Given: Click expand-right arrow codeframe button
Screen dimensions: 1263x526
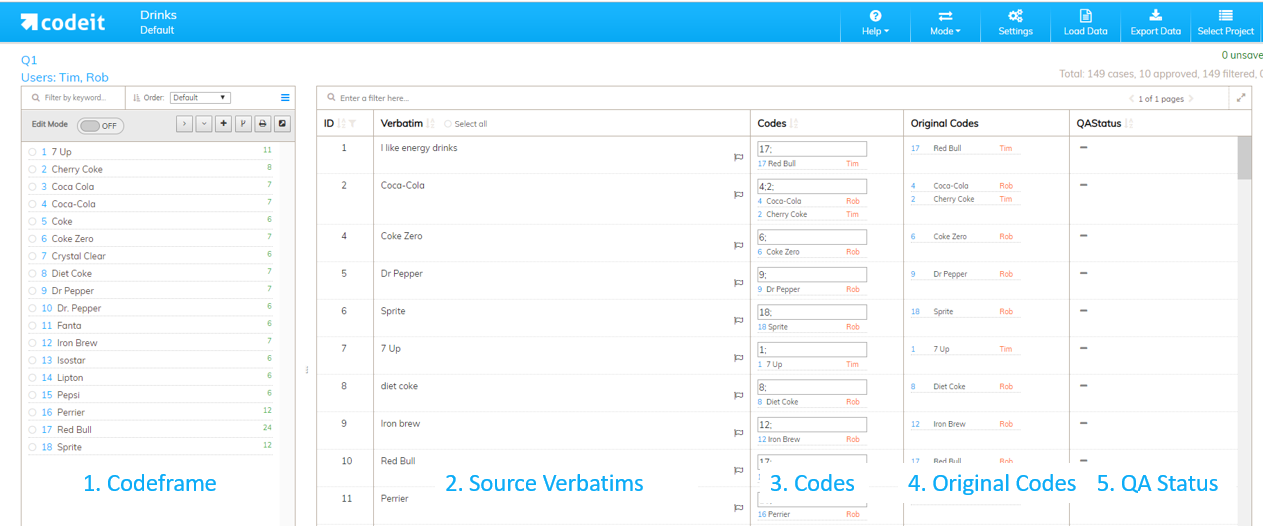Looking at the screenshot, I should [x=185, y=124].
